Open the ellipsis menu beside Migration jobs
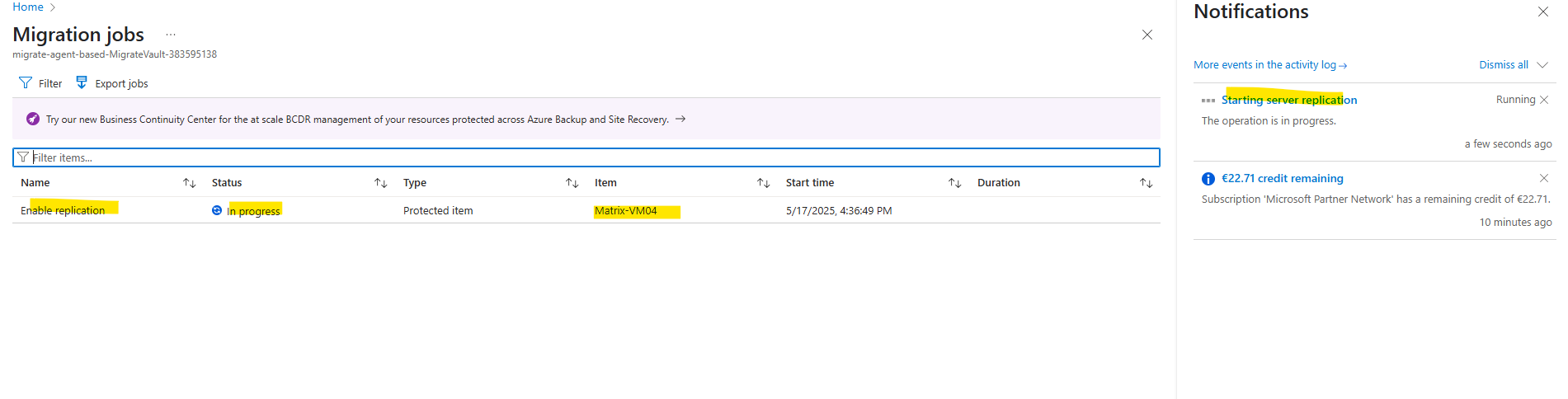 click(x=171, y=35)
